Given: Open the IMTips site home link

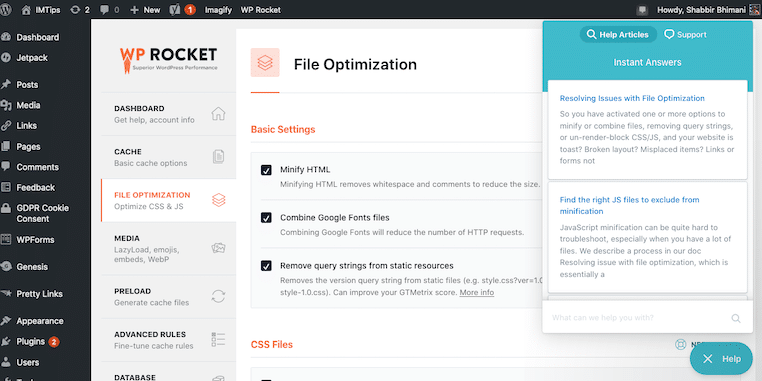Looking at the screenshot, I should click(x=41, y=10).
